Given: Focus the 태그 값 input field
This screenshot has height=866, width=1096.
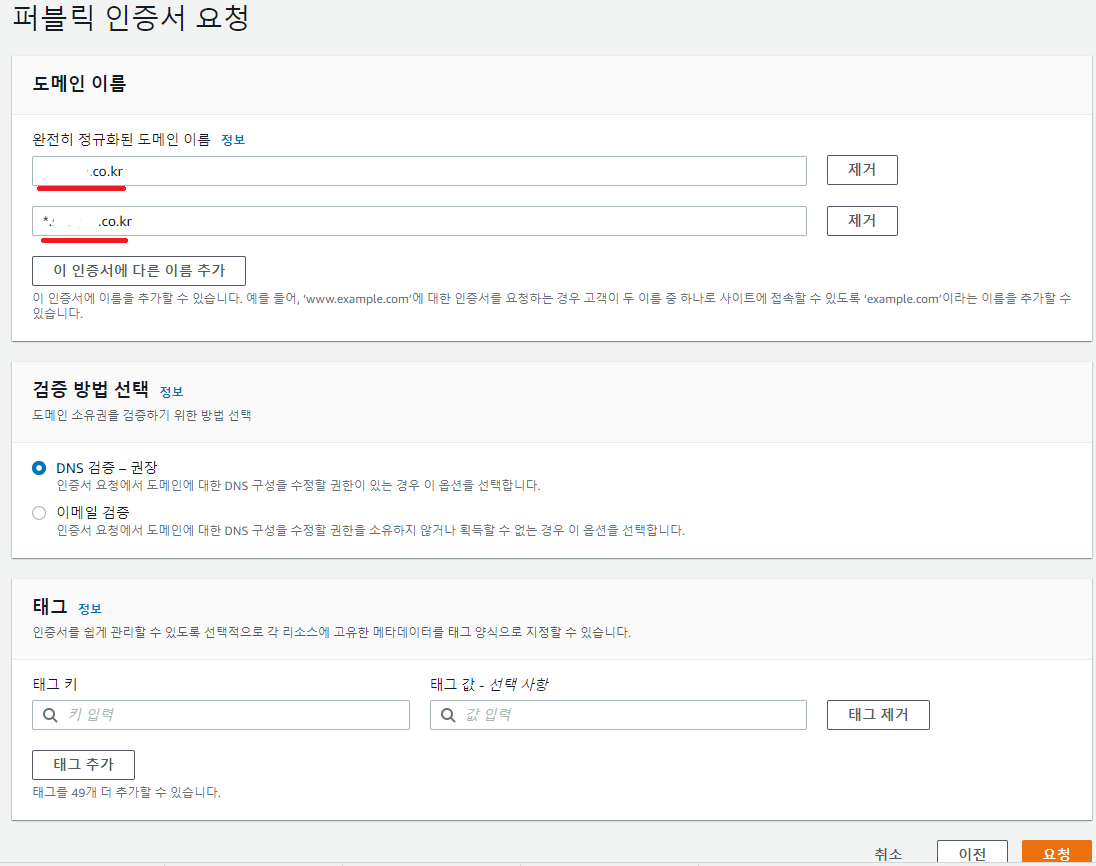Looking at the screenshot, I should pos(619,715).
